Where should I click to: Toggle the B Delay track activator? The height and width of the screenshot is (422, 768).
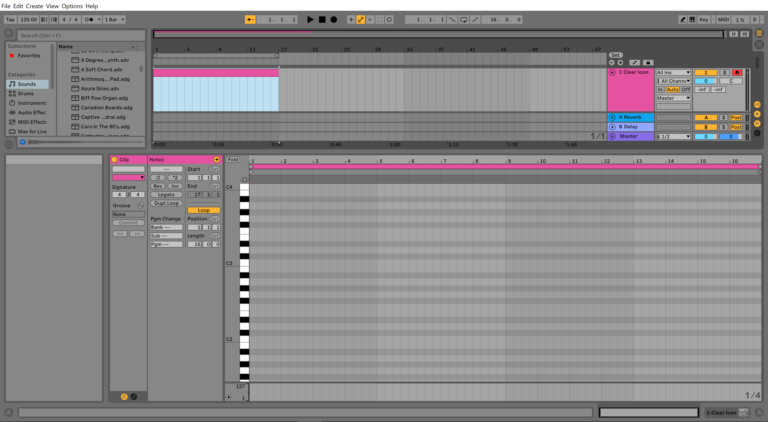706,127
